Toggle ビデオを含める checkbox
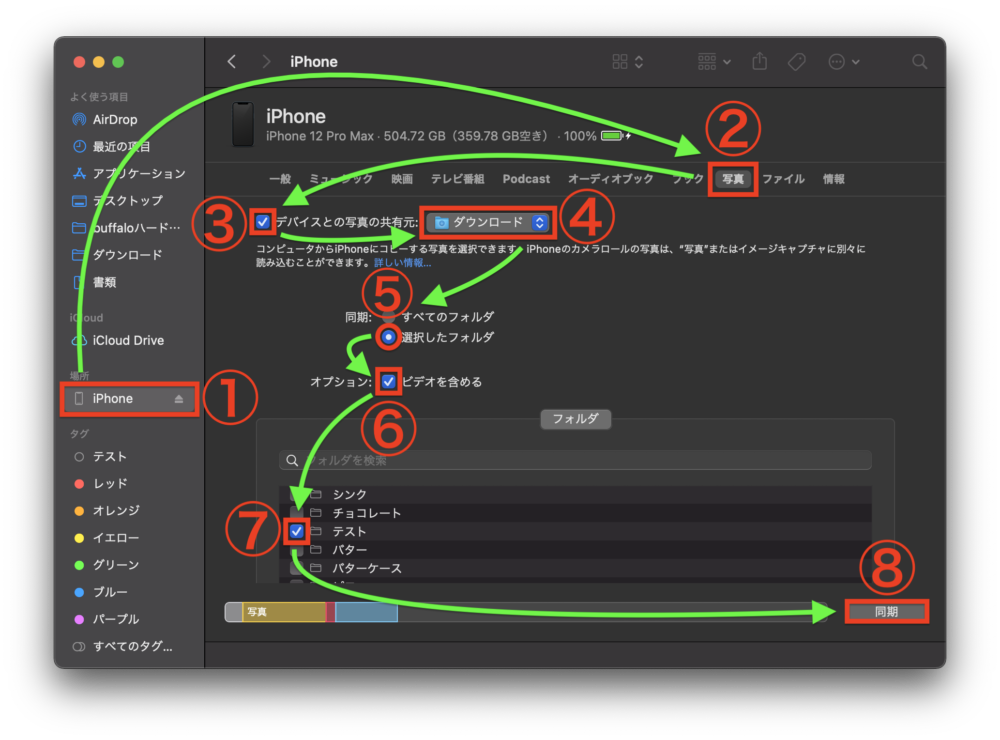 point(388,382)
